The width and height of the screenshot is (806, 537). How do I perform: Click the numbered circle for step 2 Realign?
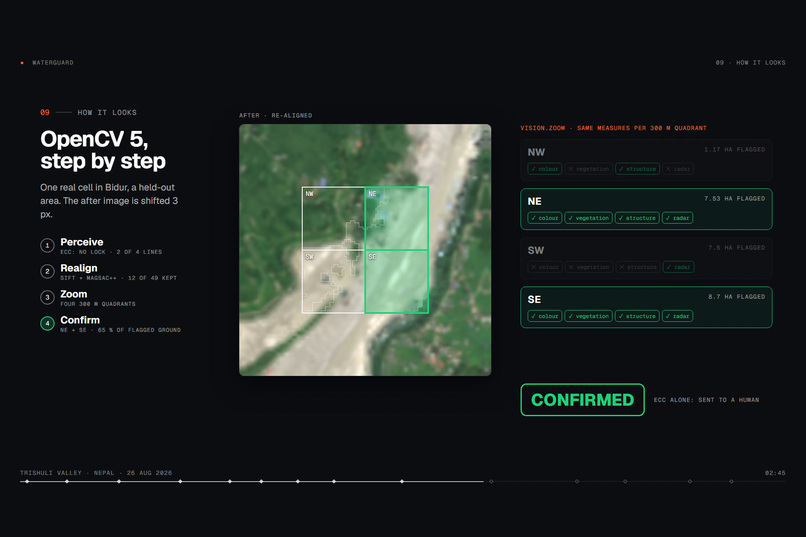47,271
